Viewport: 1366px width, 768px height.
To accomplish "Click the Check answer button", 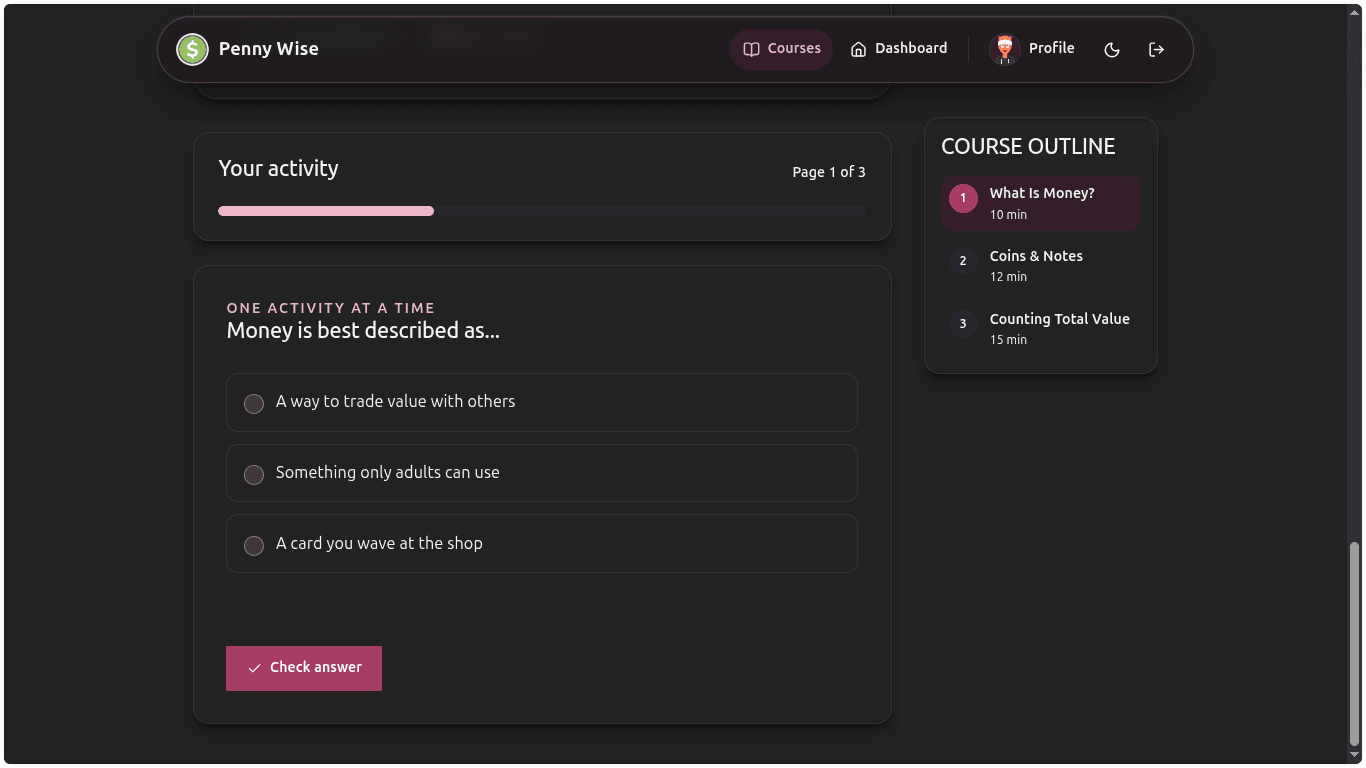I will click(304, 668).
